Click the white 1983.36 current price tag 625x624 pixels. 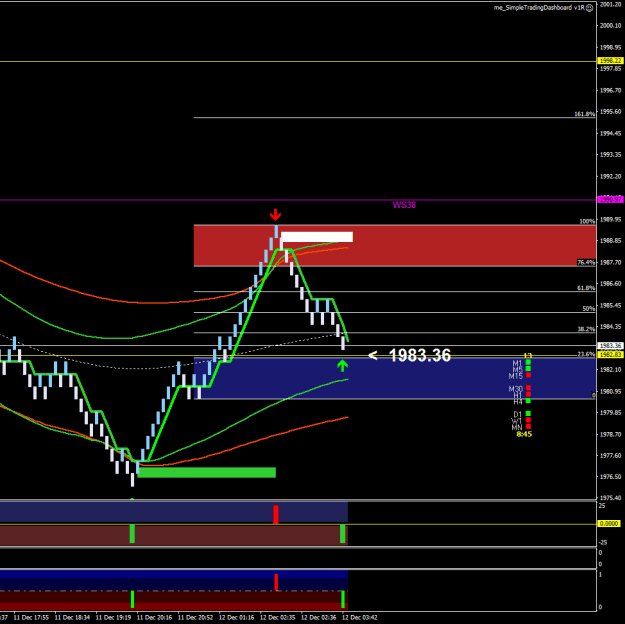pos(610,346)
